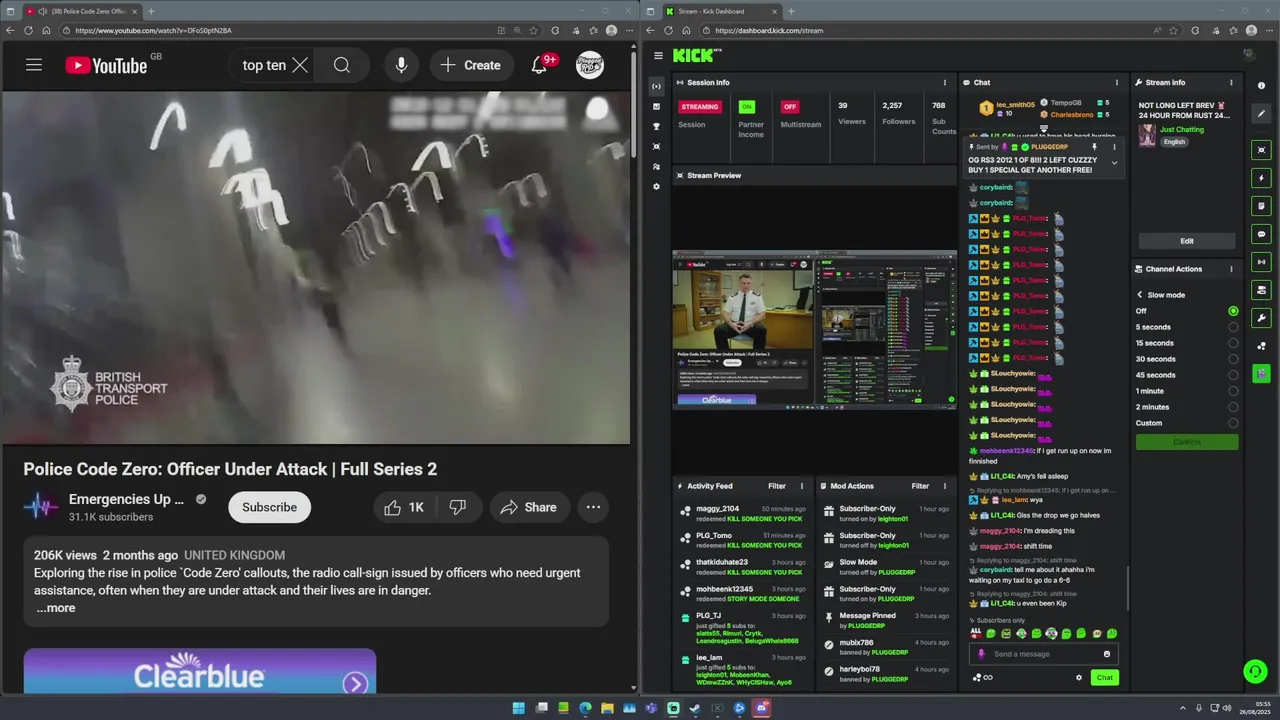Screen dimensions: 1280x720
Task: Select 2 minutes slow mode
Action: tap(1233, 407)
